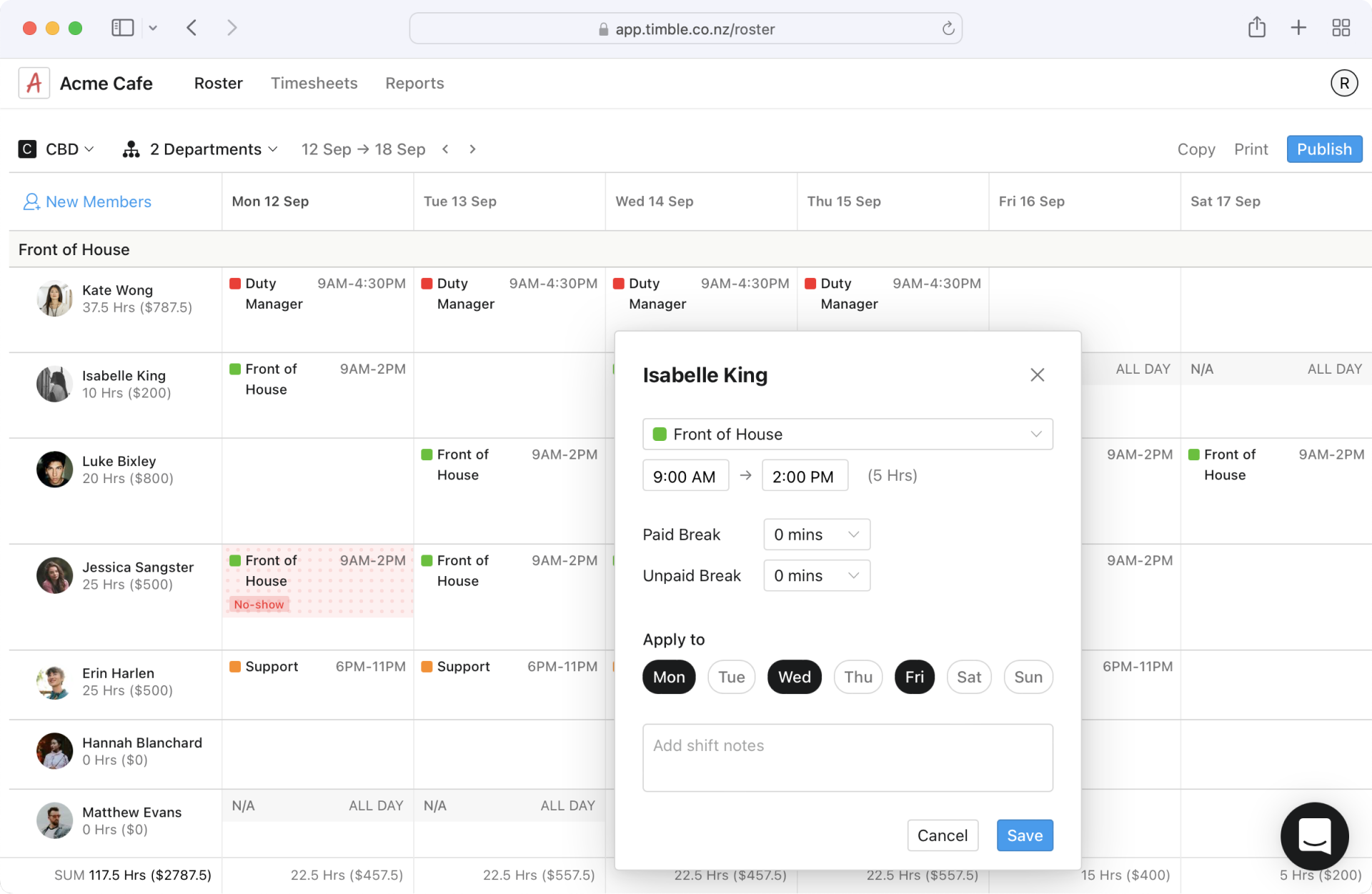Open the Reports tab
The height and width of the screenshot is (894, 1372).
point(414,83)
